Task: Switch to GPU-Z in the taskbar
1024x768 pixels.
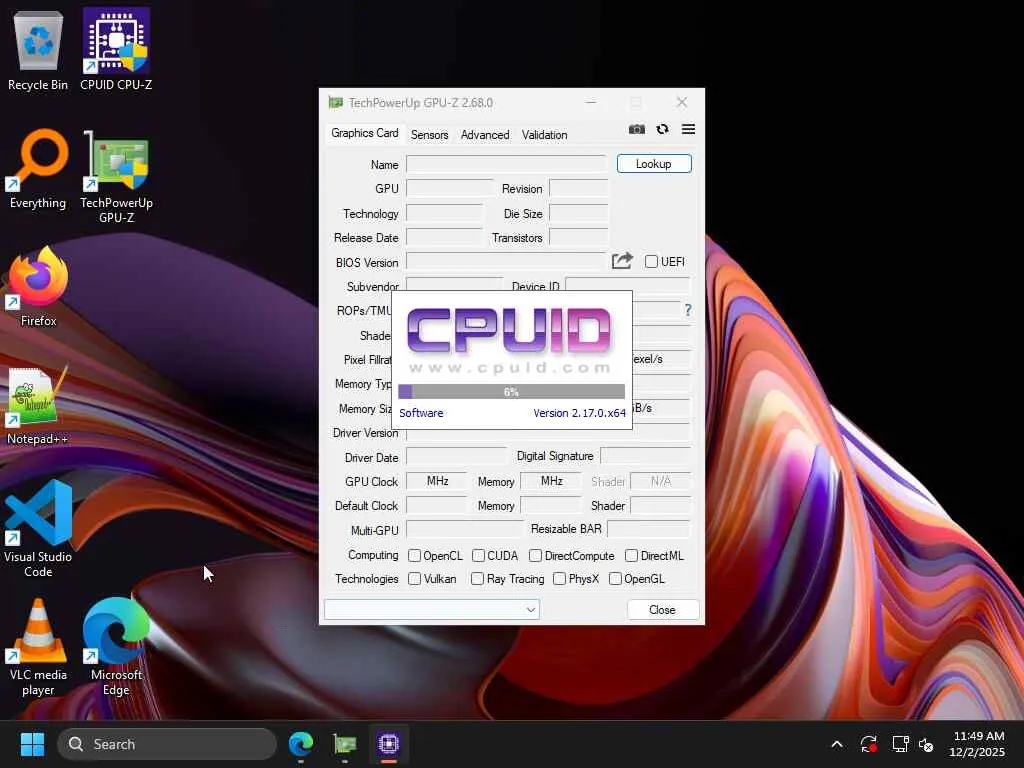Action: (x=345, y=744)
